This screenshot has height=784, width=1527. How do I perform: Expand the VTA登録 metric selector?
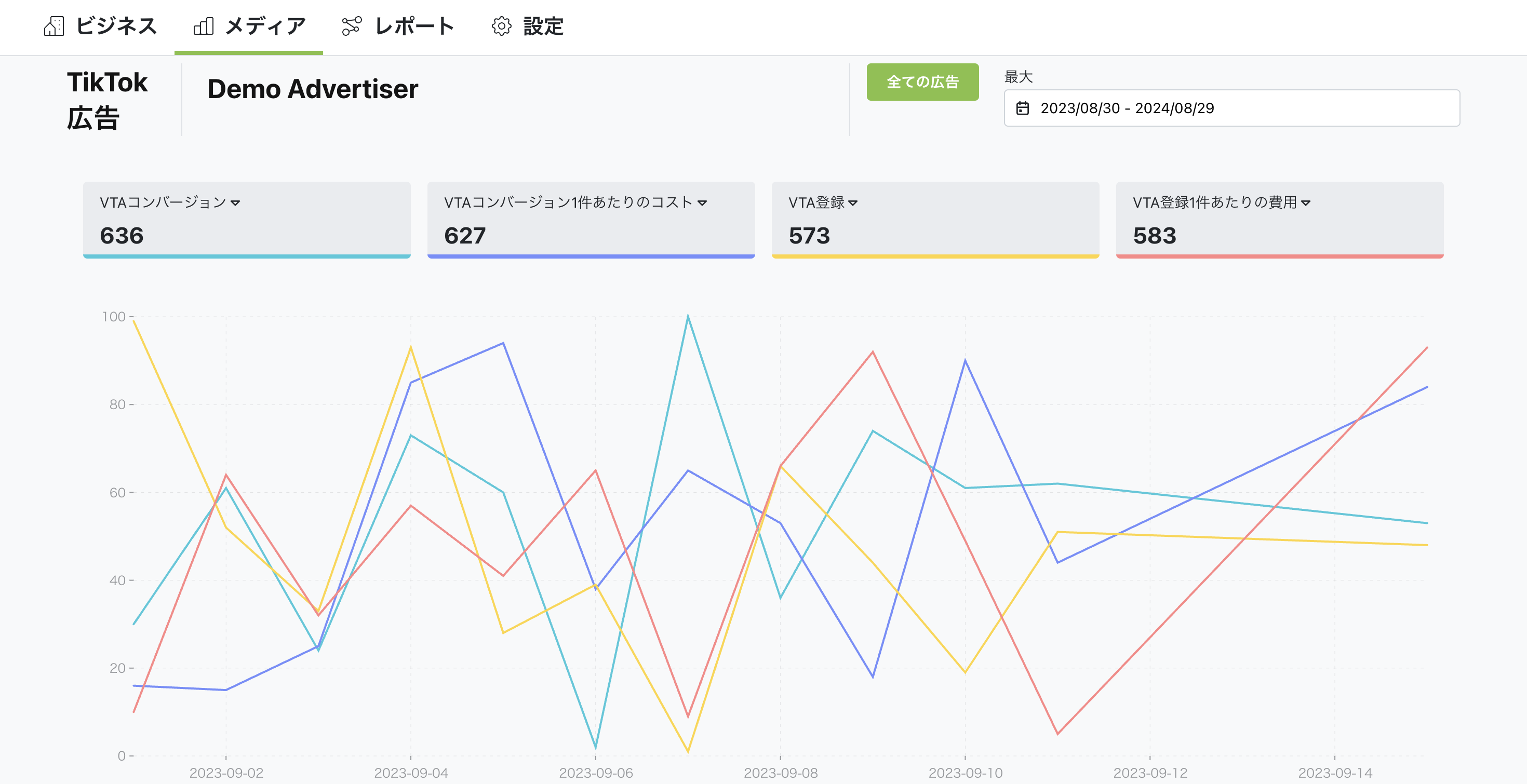point(853,203)
